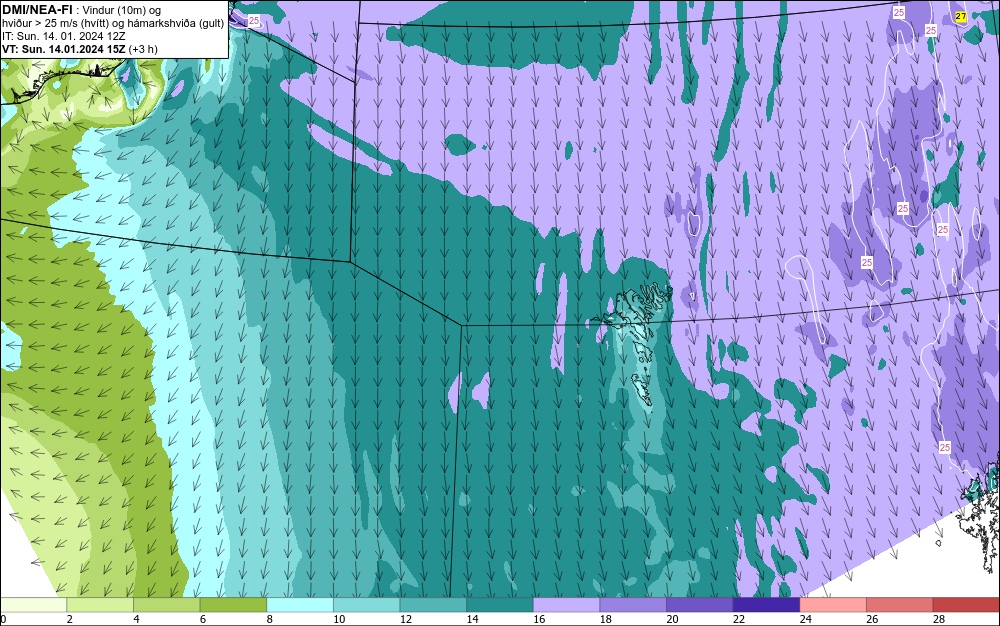Viewport: 1000px width, 626px height.
Task: Select the 'VT: Sun. 14.01.2024 15Z' text
Action: coord(64,49)
